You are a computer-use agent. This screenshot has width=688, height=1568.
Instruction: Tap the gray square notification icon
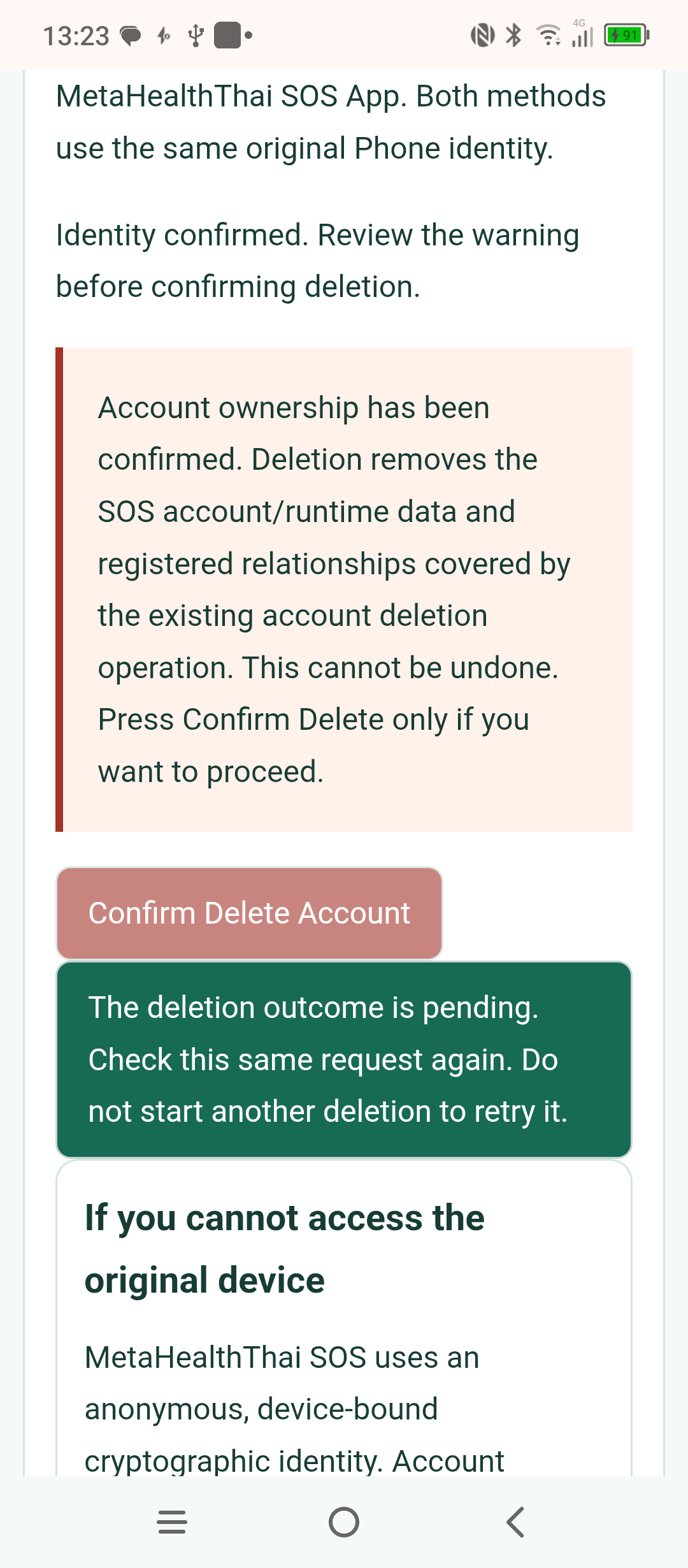[227, 35]
